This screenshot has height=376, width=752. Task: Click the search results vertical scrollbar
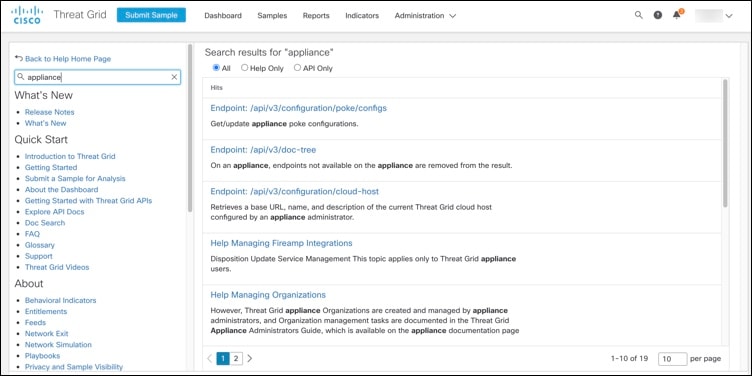(725, 143)
